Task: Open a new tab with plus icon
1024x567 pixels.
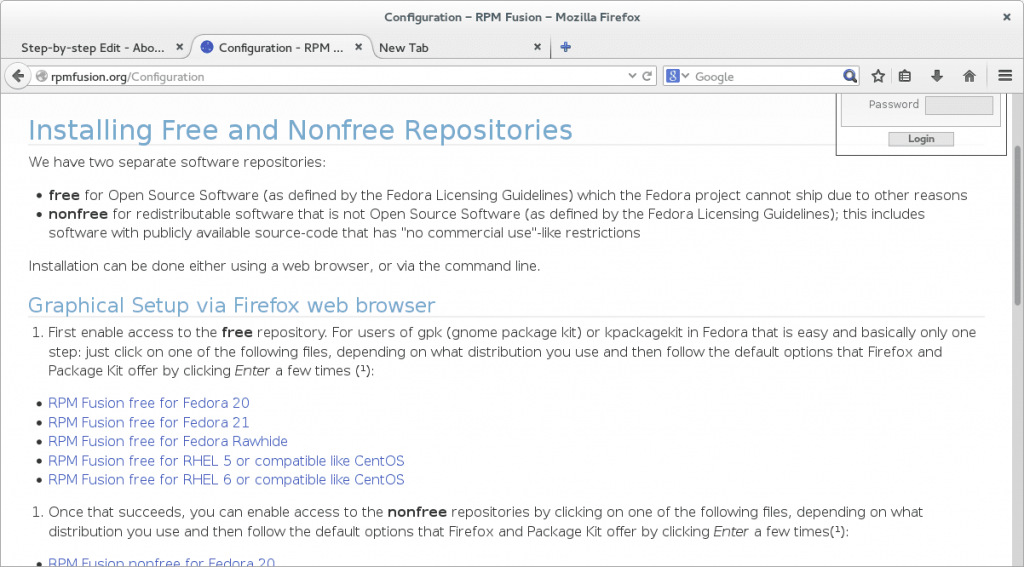Action: tap(566, 47)
